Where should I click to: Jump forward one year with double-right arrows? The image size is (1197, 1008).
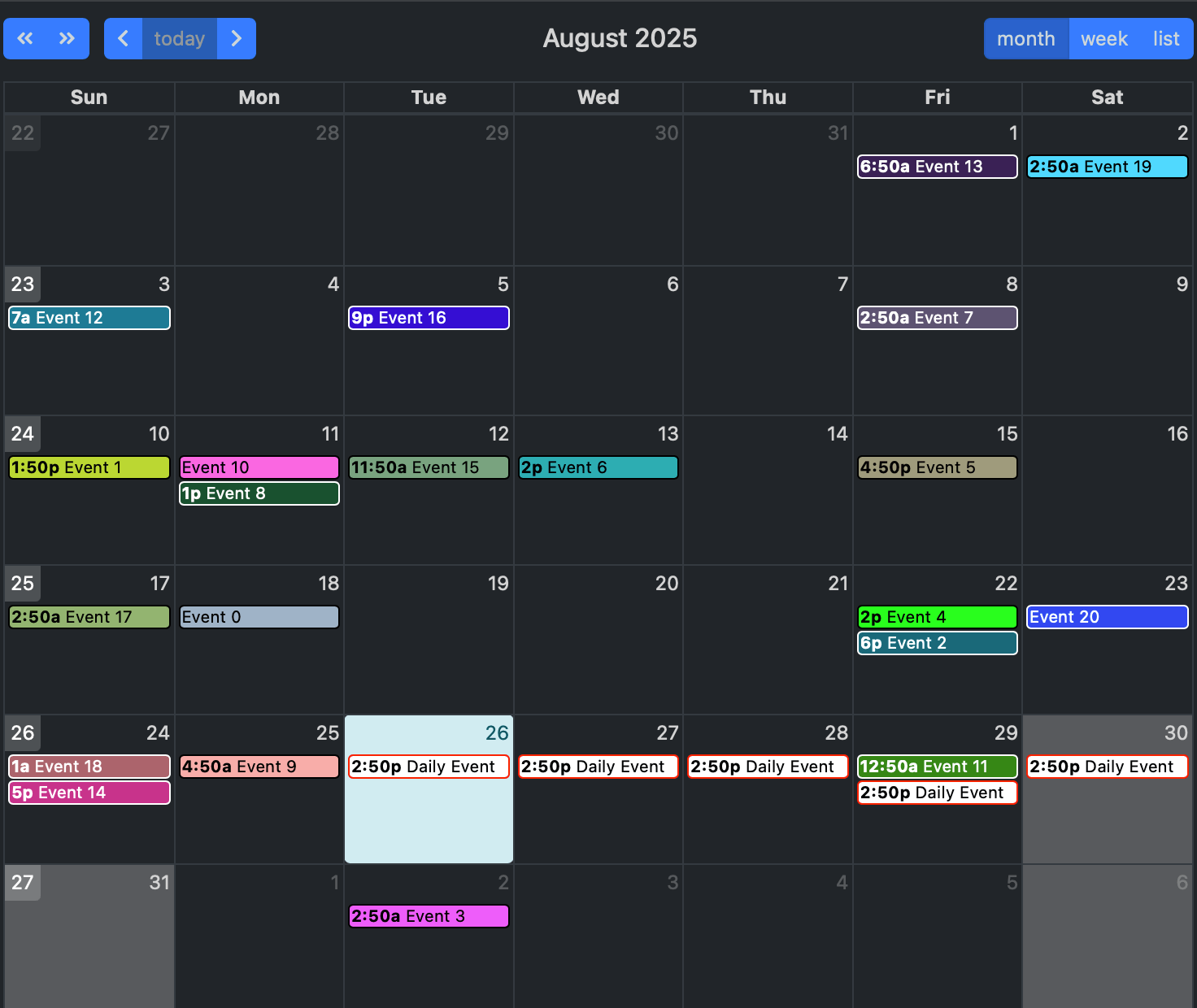tap(67, 38)
